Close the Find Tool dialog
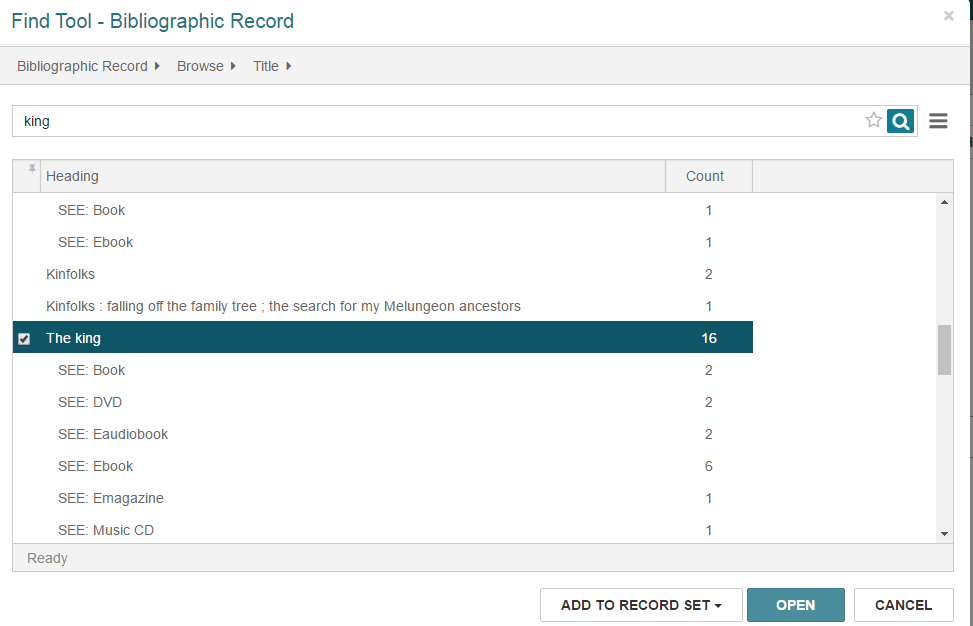 click(949, 16)
